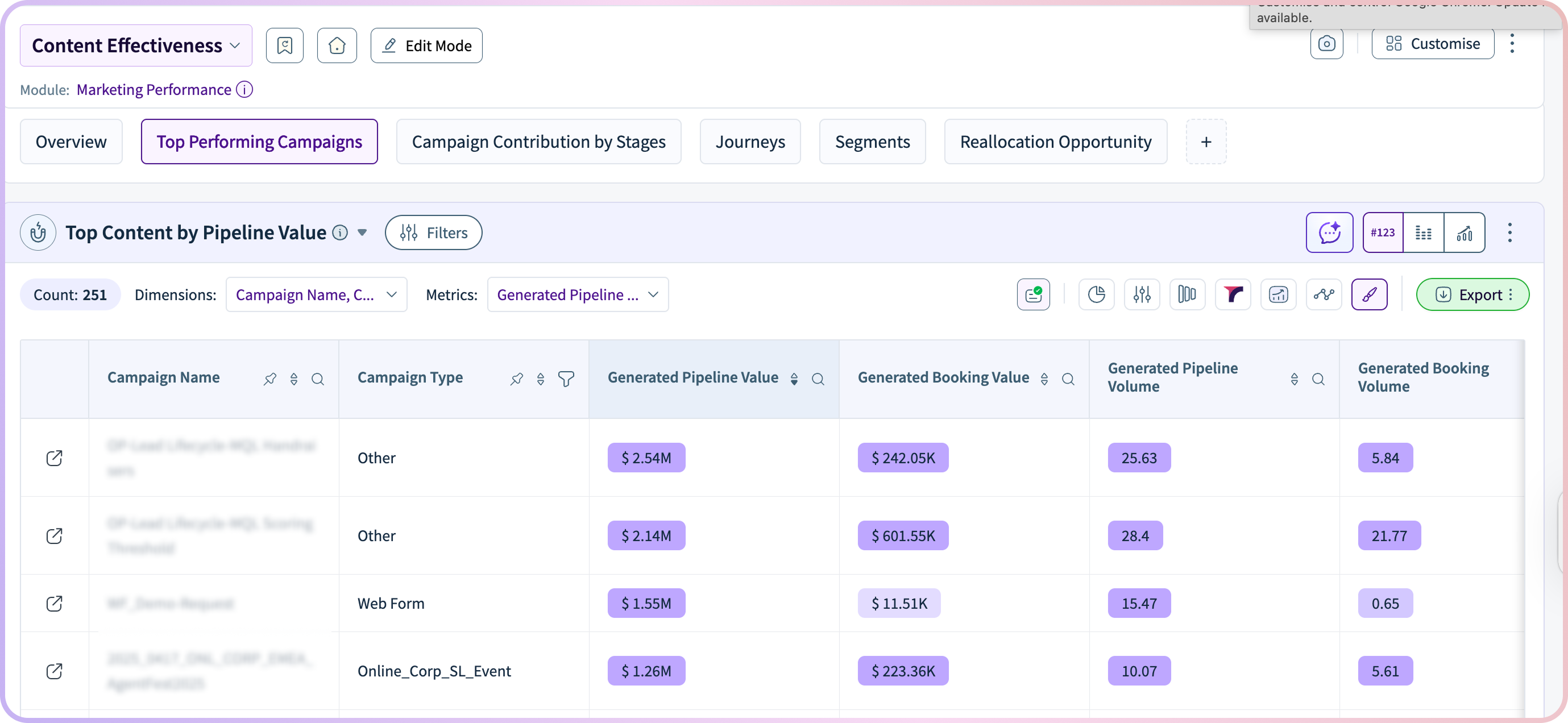Switch to the bar chart view toggle
This screenshot has width=1568, height=723.
tap(1464, 232)
